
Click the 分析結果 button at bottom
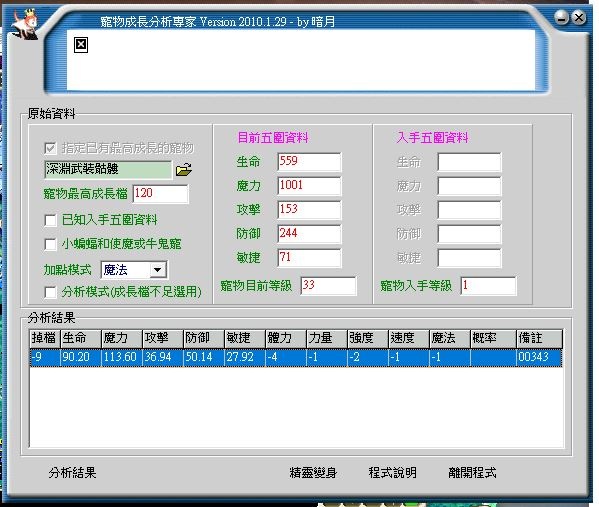click(72, 473)
